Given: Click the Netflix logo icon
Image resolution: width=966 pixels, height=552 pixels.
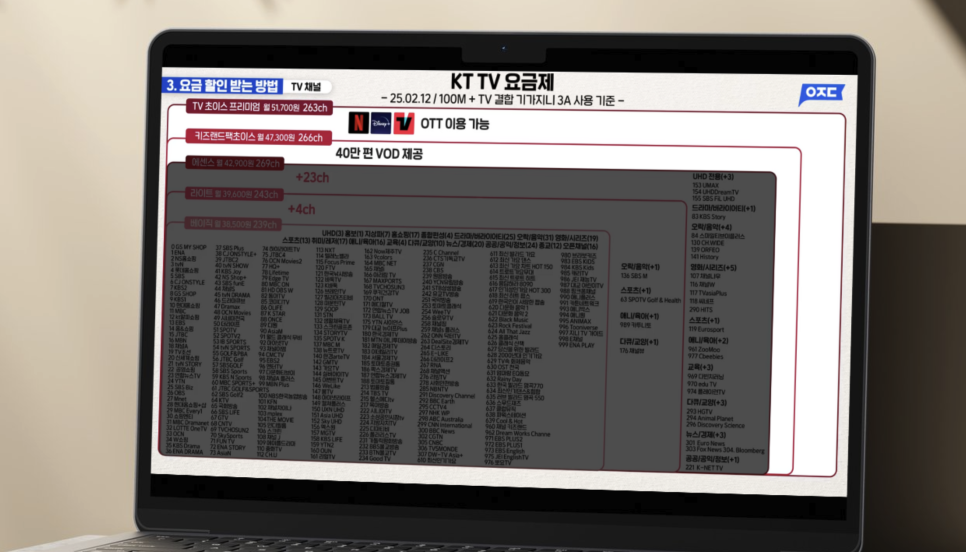Looking at the screenshot, I should coord(359,123).
